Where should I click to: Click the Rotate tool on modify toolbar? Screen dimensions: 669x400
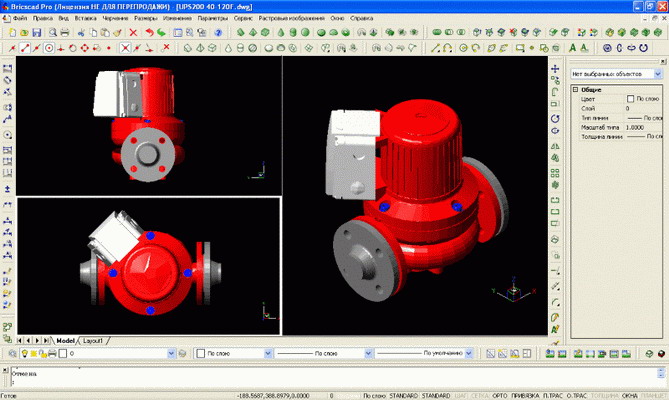point(555,119)
